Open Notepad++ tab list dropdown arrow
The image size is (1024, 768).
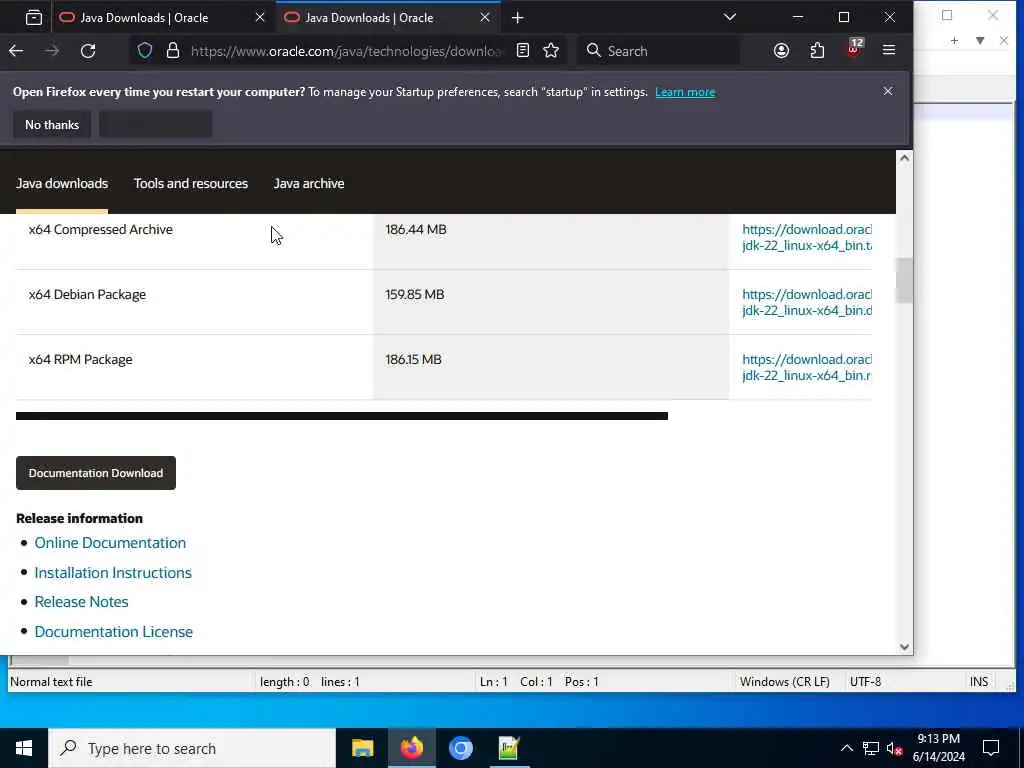pyautogui.click(x=980, y=40)
